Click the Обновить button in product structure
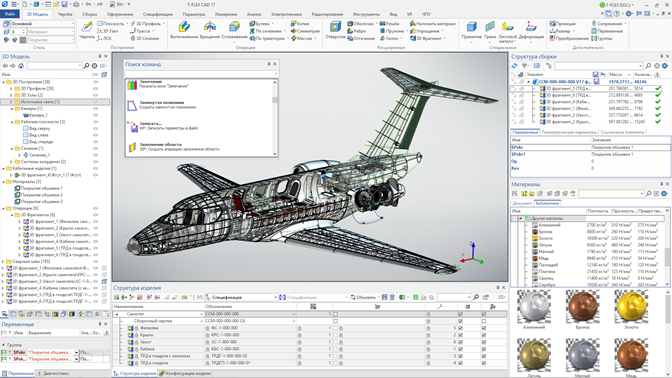 coord(363,297)
